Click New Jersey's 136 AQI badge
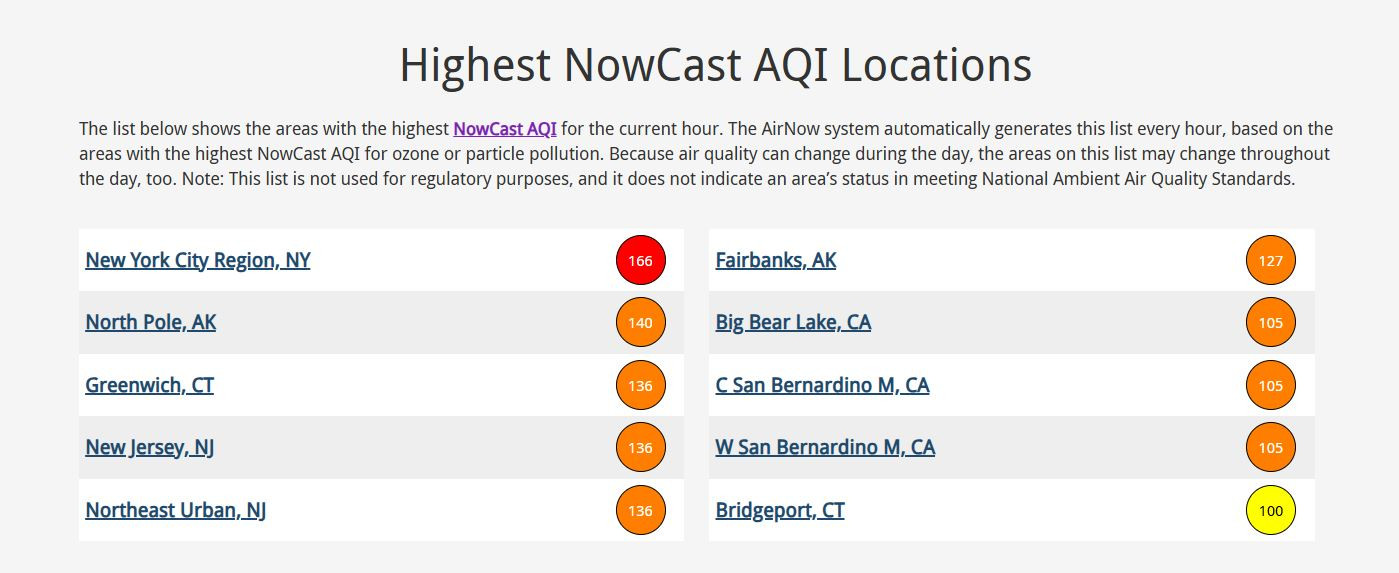Screen dimensions: 1399x573 pyautogui.click(x=640, y=448)
